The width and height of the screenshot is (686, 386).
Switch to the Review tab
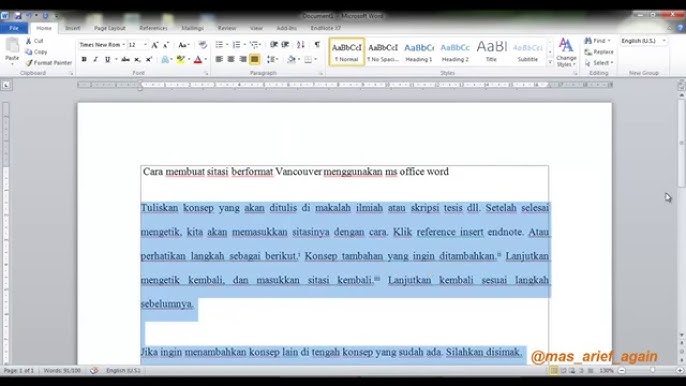(227, 28)
